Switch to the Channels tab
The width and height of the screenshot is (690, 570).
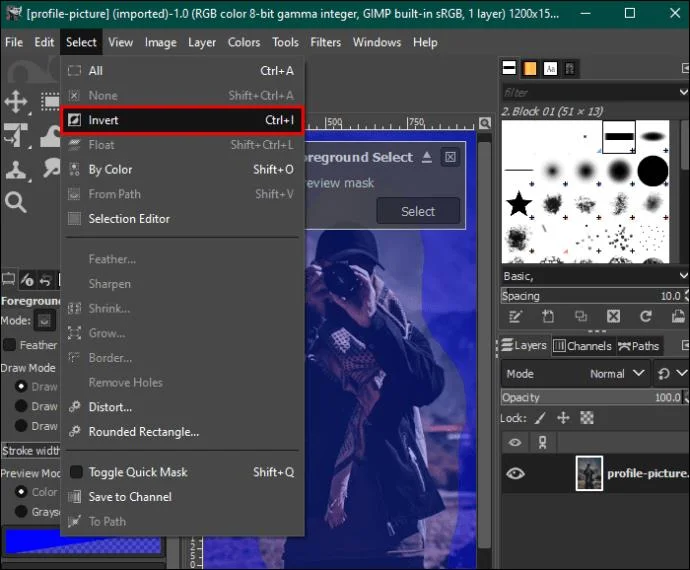pyautogui.click(x=583, y=346)
